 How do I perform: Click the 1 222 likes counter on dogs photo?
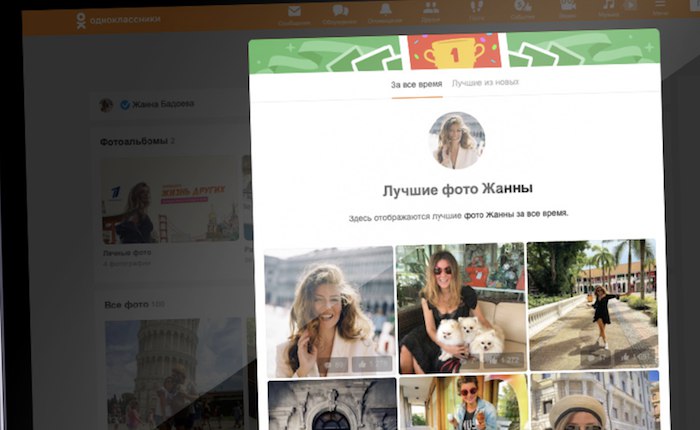504,360
